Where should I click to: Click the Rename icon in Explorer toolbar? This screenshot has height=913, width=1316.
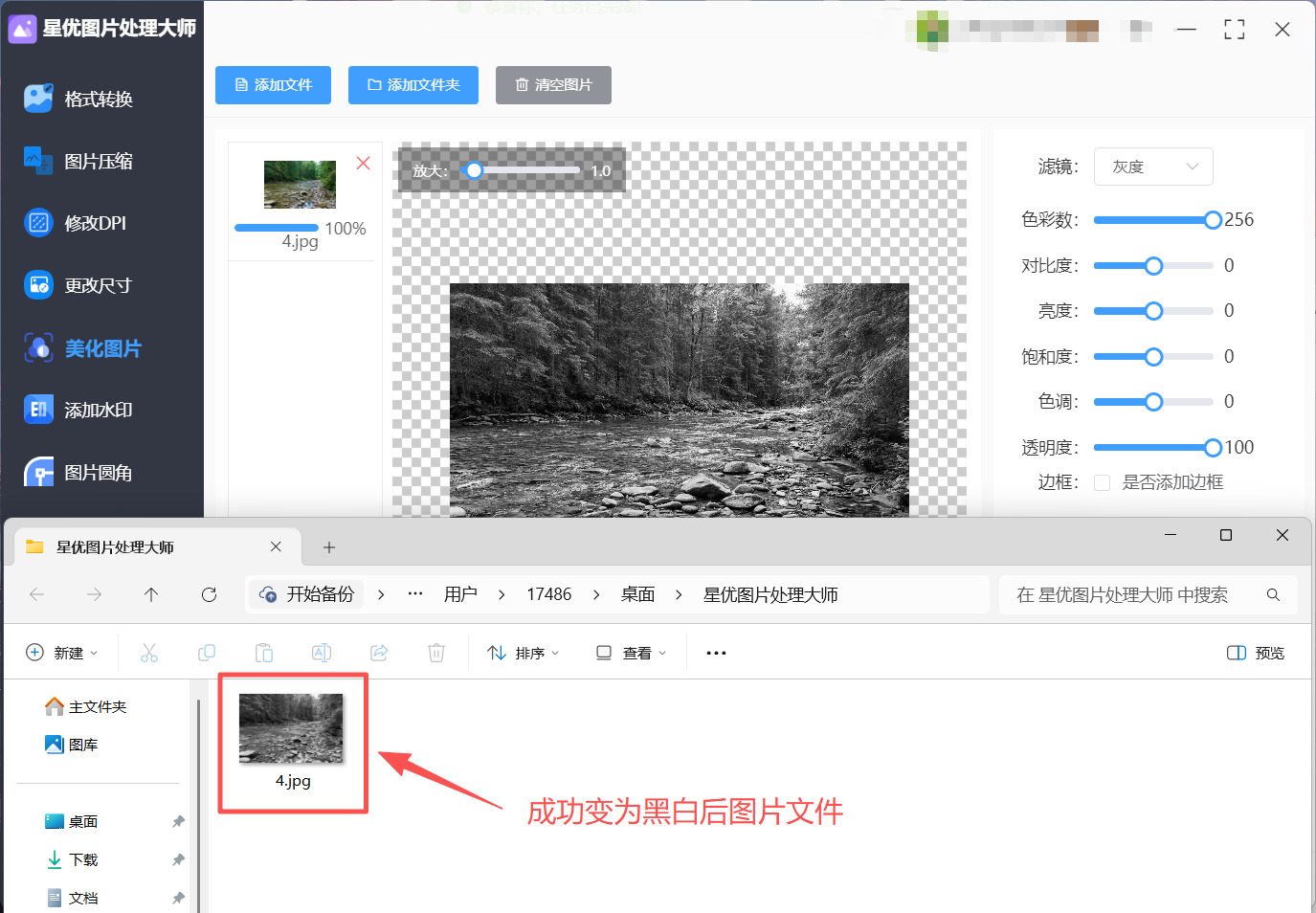coord(322,653)
